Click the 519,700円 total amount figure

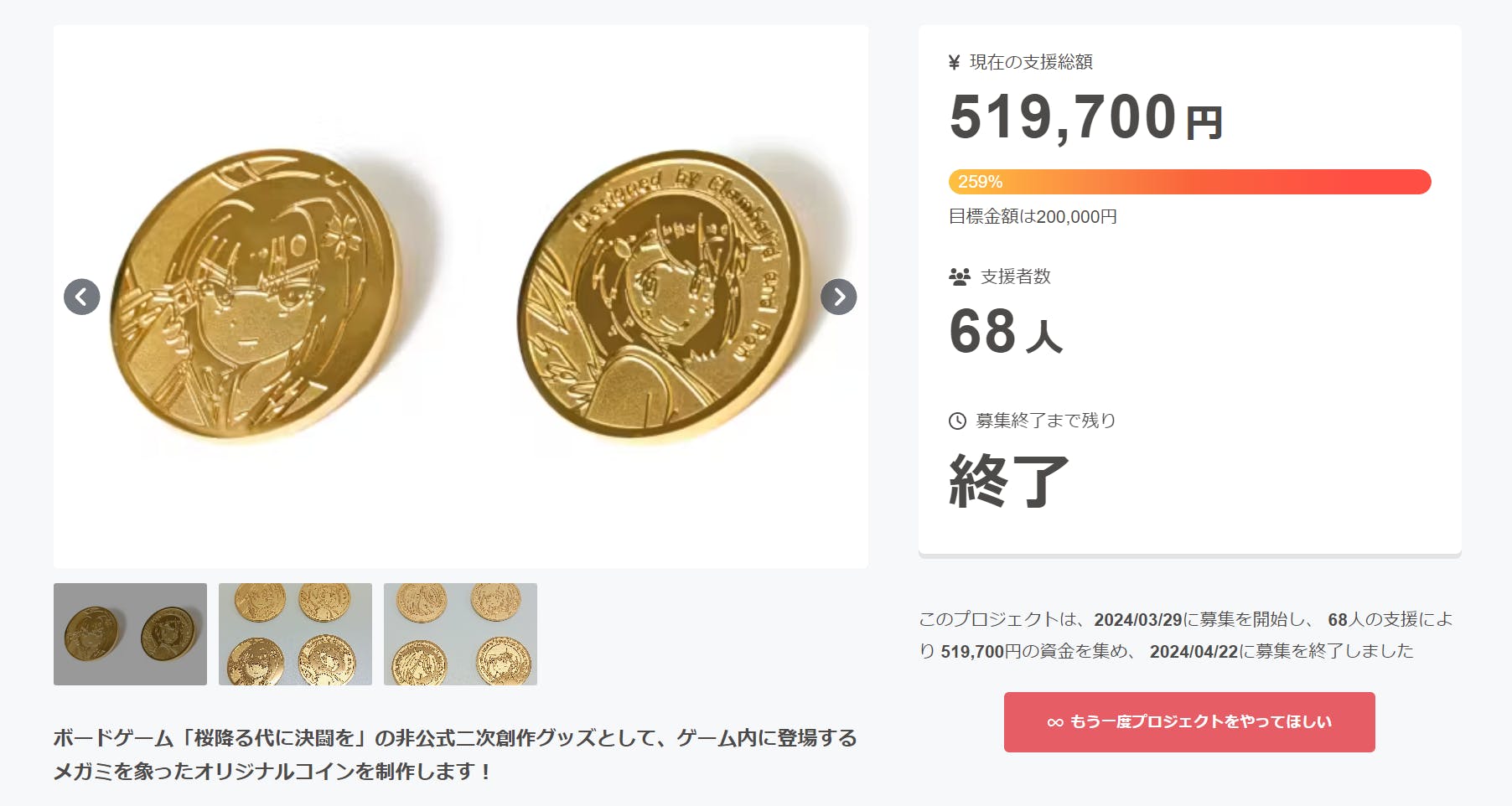[x=1086, y=117]
